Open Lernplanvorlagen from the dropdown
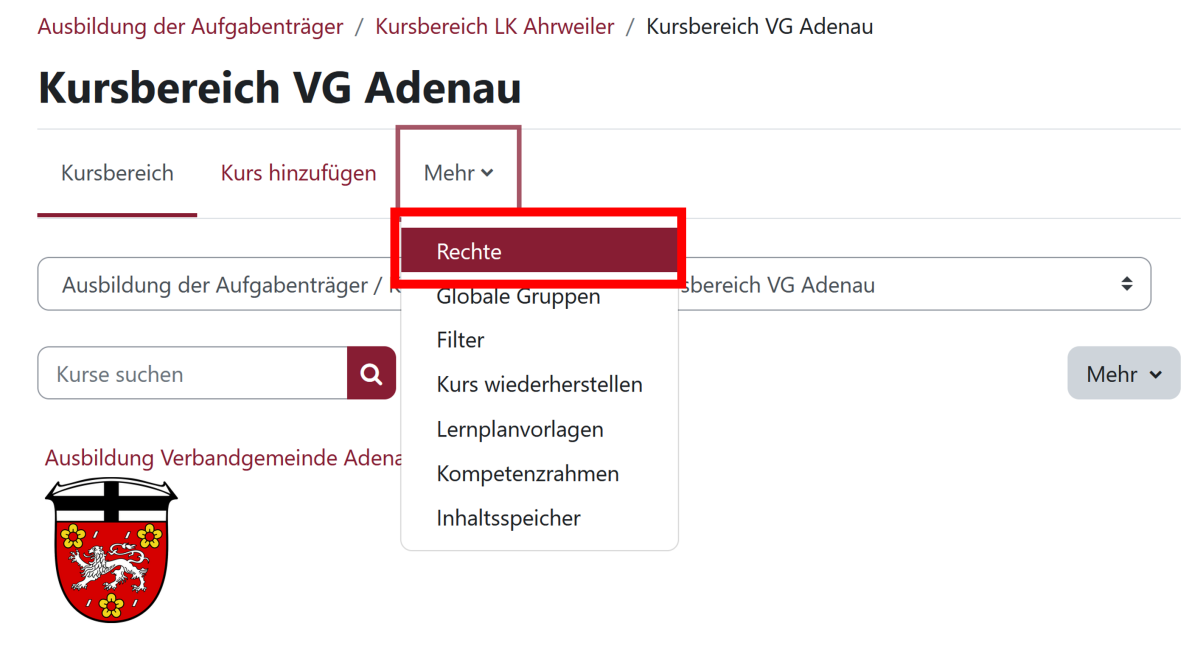This screenshot has height=654, width=1200. point(519,430)
